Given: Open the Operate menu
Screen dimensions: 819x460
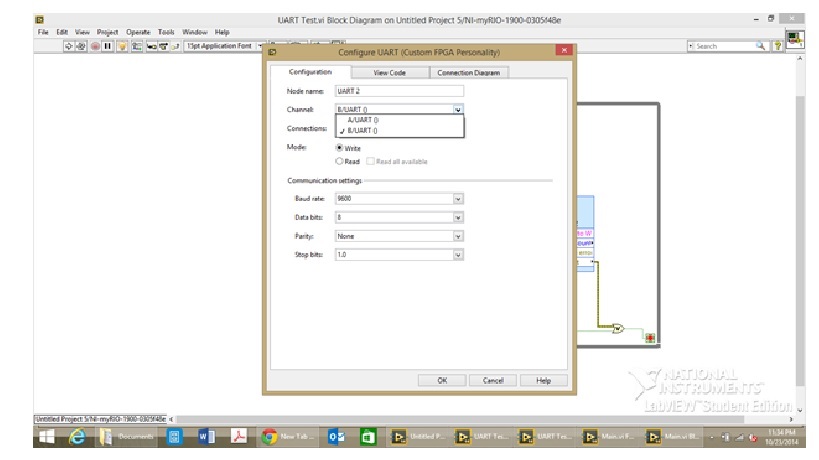Looking at the screenshot, I should click(138, 32).
